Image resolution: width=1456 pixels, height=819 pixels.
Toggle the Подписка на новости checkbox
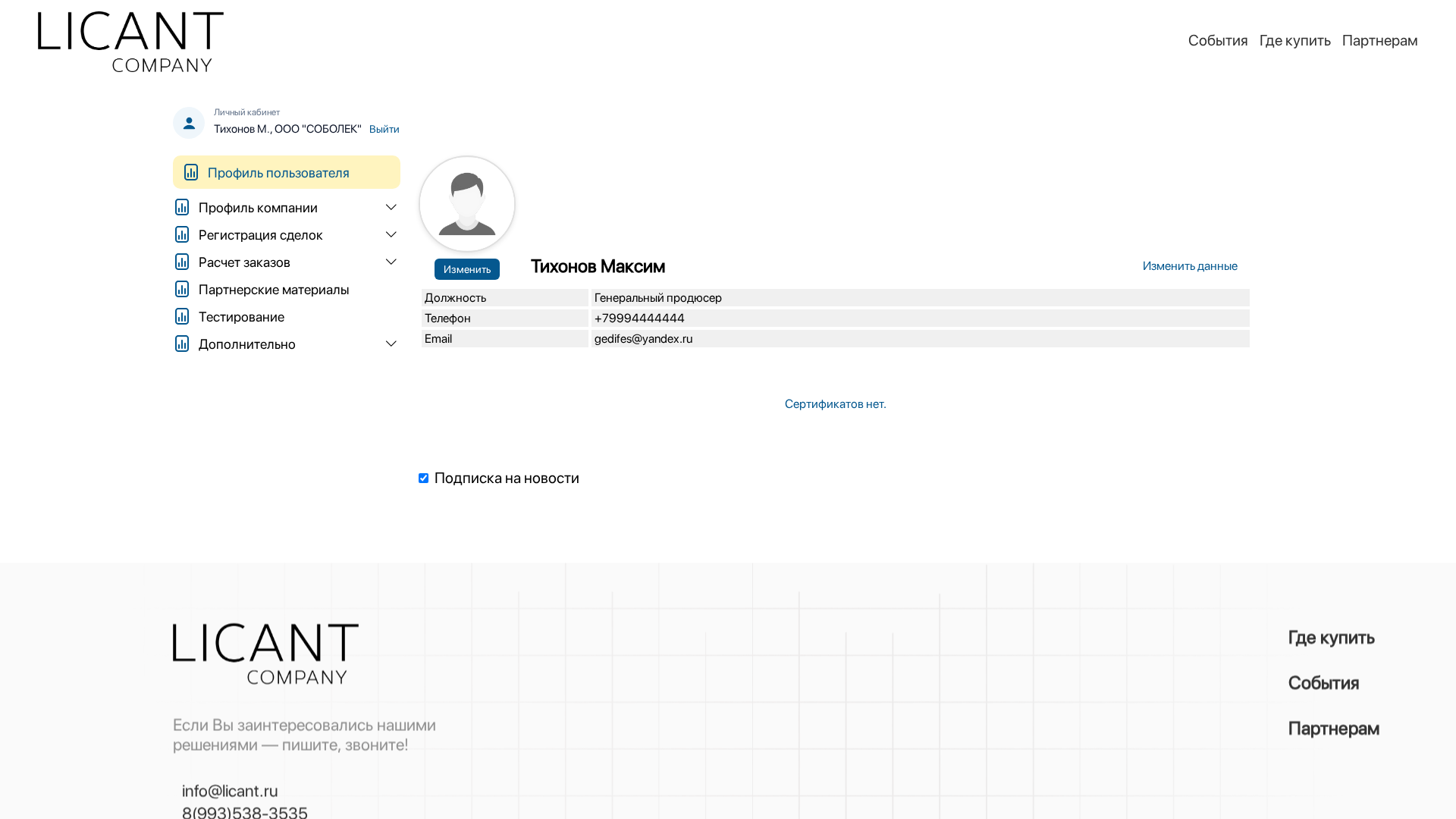pyautogui.click(x=424, y=479)
